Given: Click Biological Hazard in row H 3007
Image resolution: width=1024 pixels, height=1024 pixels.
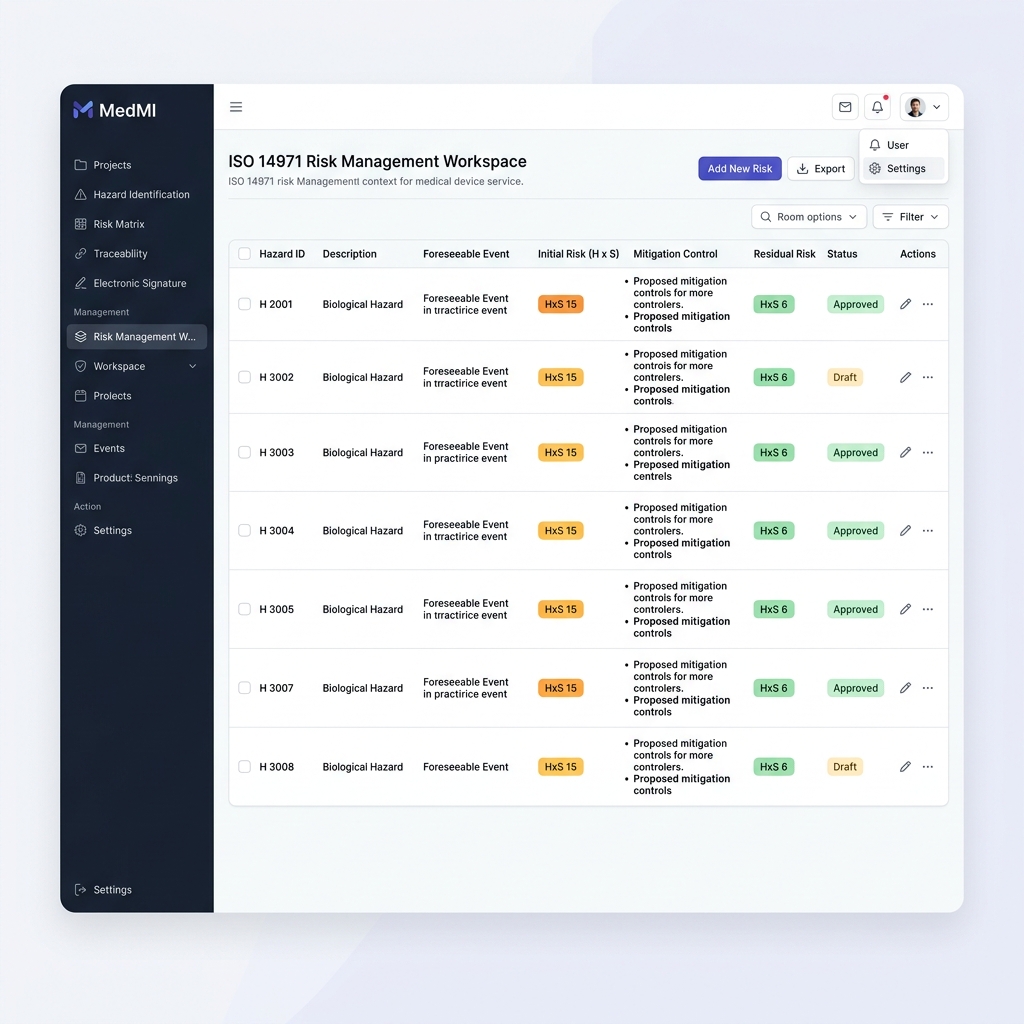Looking at the screenshot, I should point(362,688).
